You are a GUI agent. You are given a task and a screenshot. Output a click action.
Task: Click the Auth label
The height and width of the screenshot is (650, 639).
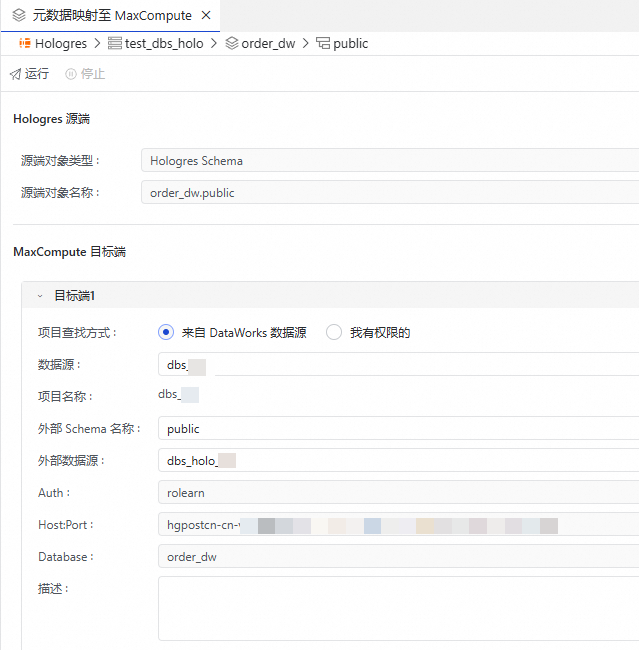click(54, 493)
